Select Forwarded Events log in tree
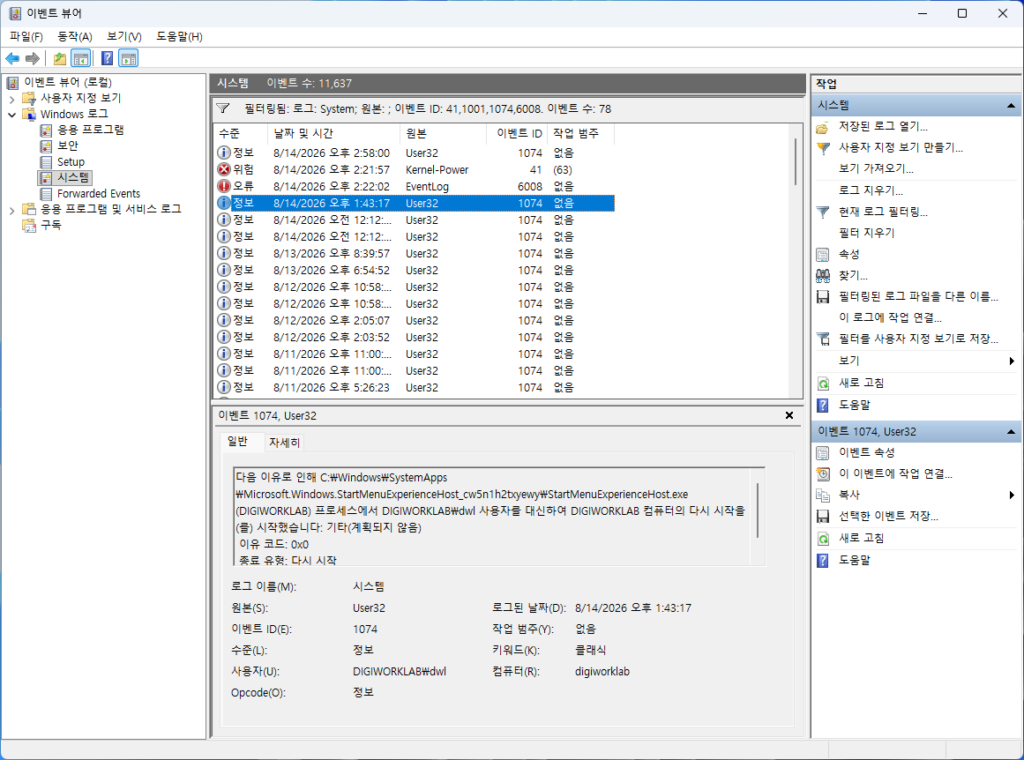This screenshot has height=760, width=1024. tap(99, 194)
